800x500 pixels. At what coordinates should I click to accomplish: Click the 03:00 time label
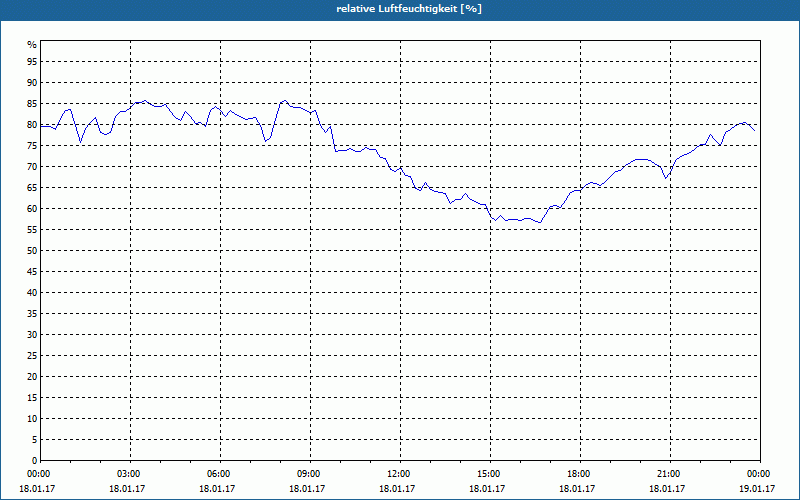click(x=131, y=474)
